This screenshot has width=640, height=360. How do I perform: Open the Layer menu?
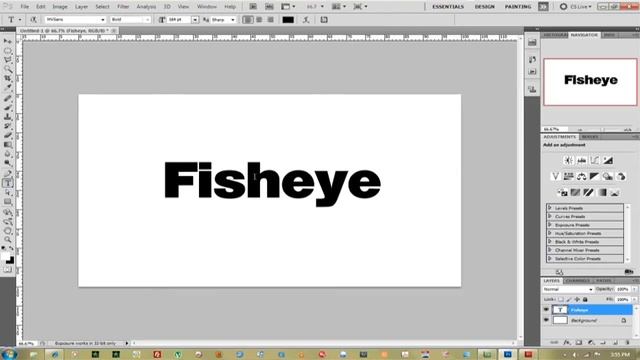tap(81, 7)
